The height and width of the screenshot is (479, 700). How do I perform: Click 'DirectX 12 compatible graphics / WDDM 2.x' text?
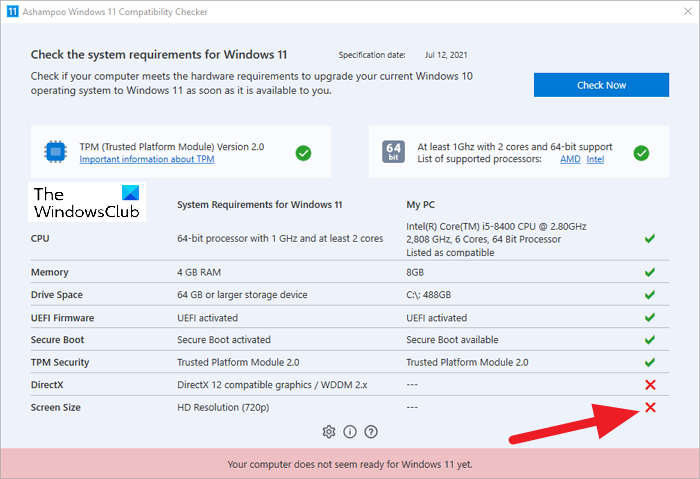(272, 385)
